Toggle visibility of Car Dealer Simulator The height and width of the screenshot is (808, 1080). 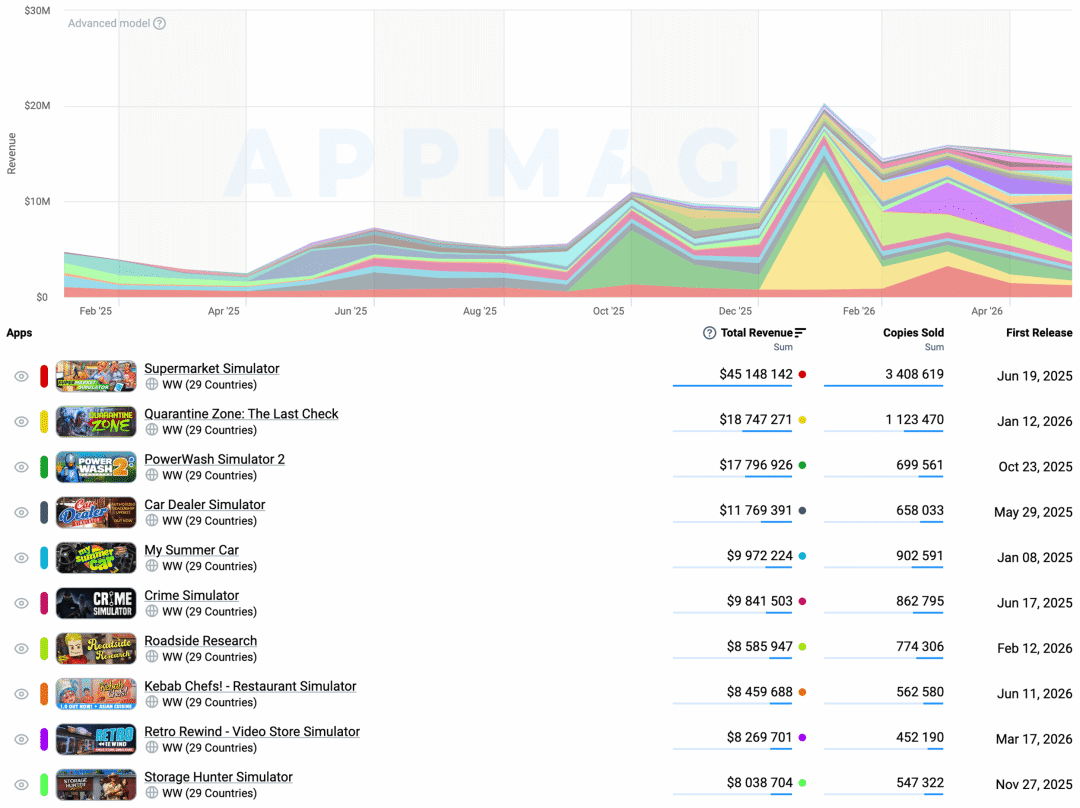tap(21, 512)
